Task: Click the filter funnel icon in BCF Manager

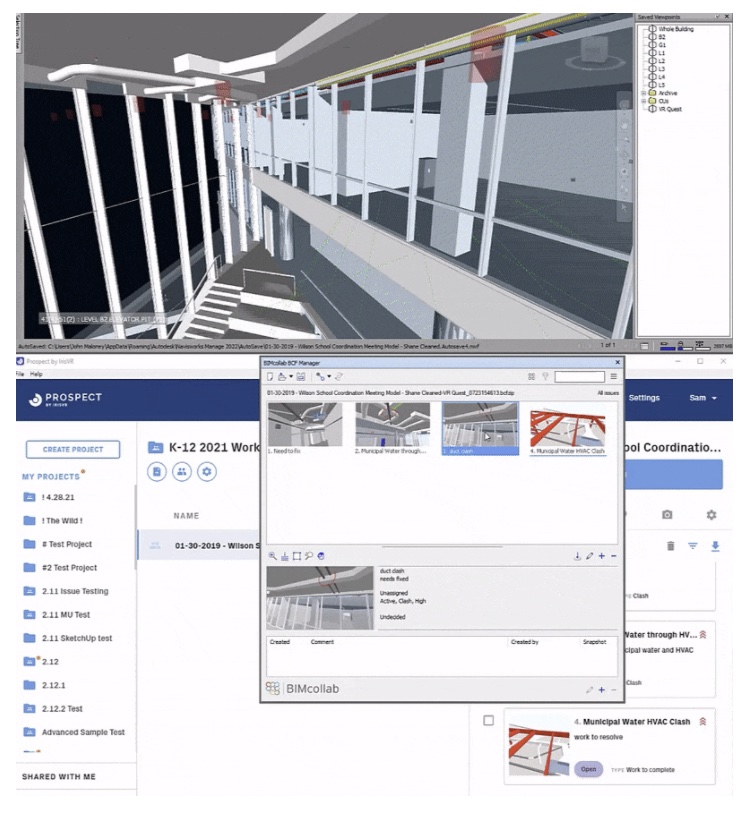Action: pos(546,377)
